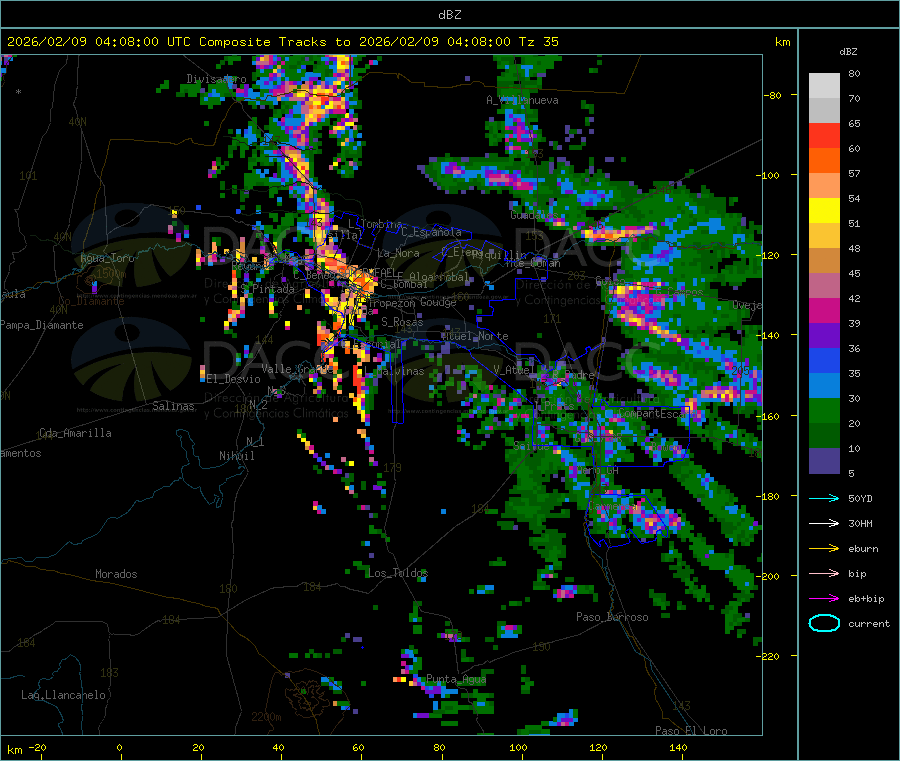Screen dimensions: 900x761
Task: Click the 'N_1' map label
Action: (x=255, y=442)
